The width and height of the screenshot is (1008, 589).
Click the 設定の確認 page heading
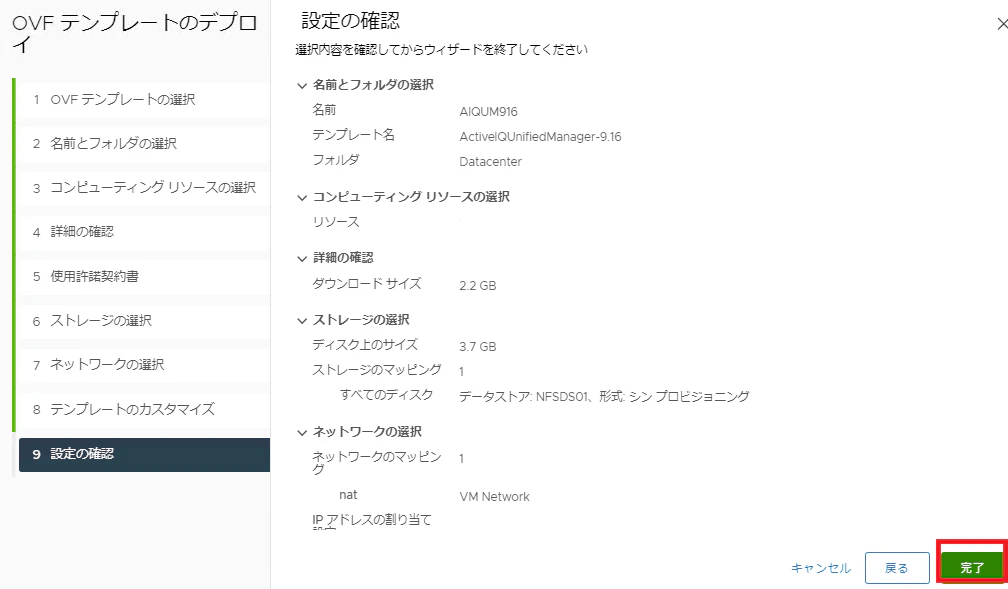coord(350,21)
